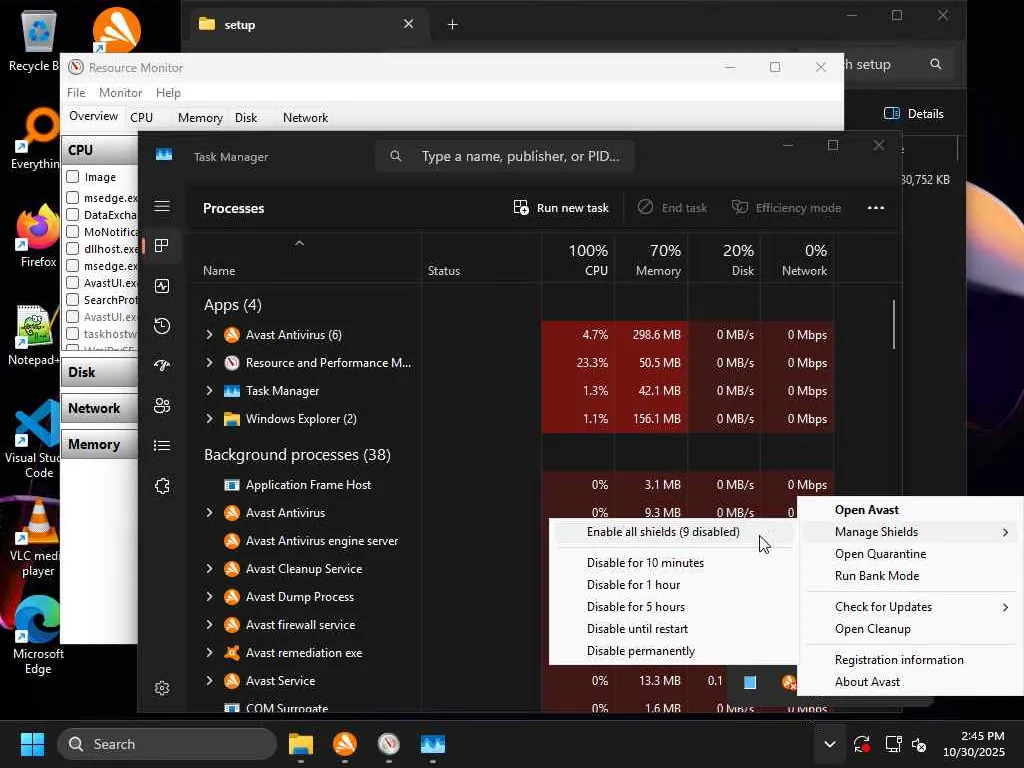Open Users page in Task Manager sidebar
The width and height of the screenshot is (1024, 768).
click(162, 406)
